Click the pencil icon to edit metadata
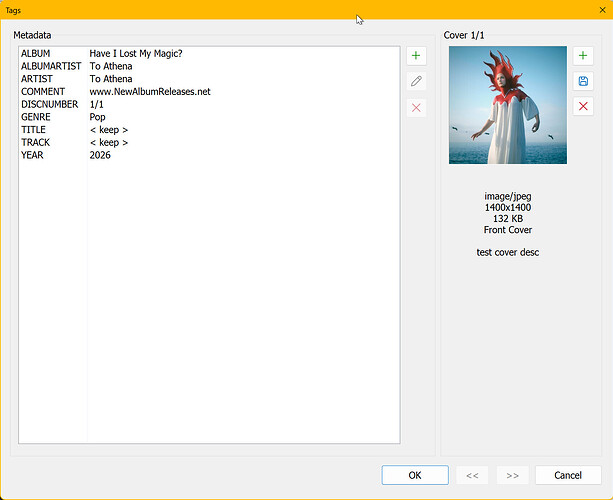Screen dimensions: 613x500 pos(416,81)
